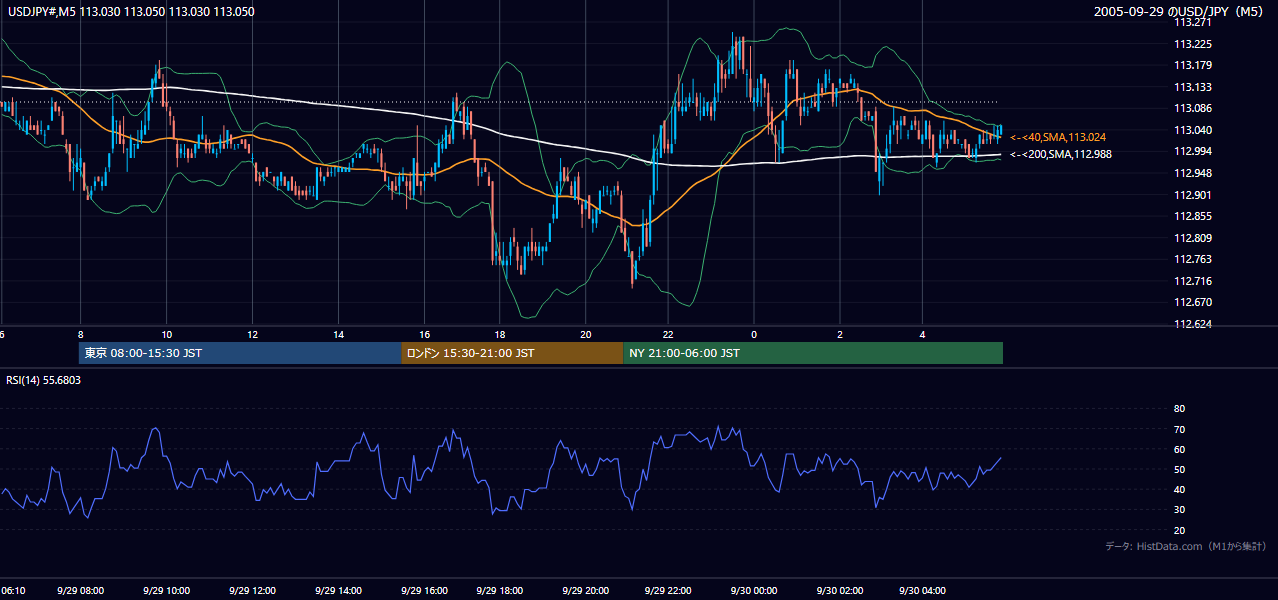Click price axis label 112.948
Image resolution: width=1278 pixels, height=600 pixels.
point(1192,173)
